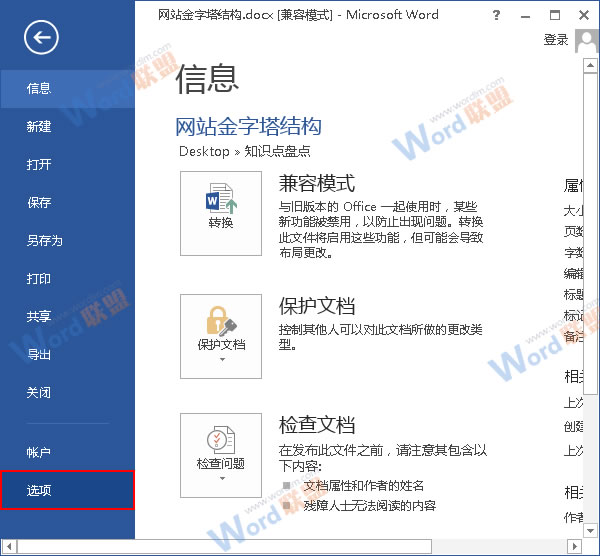Click 关闭 to close the document
Viewport: 600px width, 556px height.
(x=67, y=393)
